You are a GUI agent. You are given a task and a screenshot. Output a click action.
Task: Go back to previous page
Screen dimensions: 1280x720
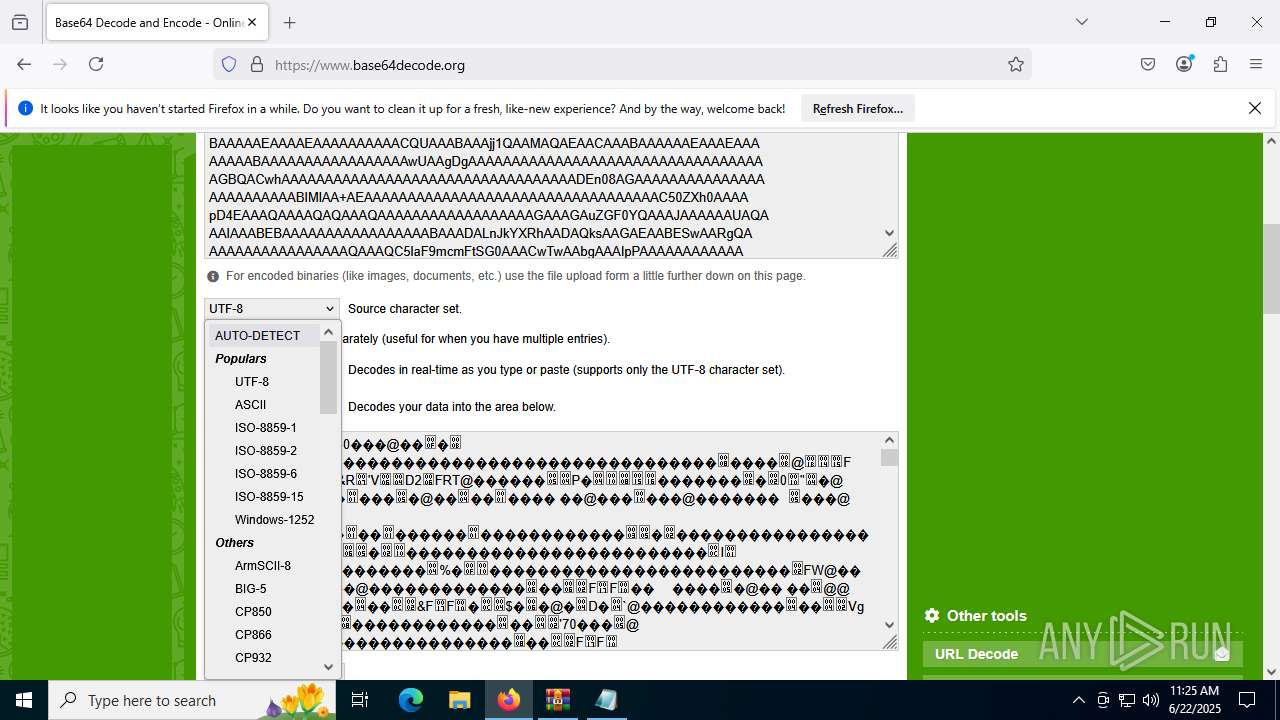24,64
